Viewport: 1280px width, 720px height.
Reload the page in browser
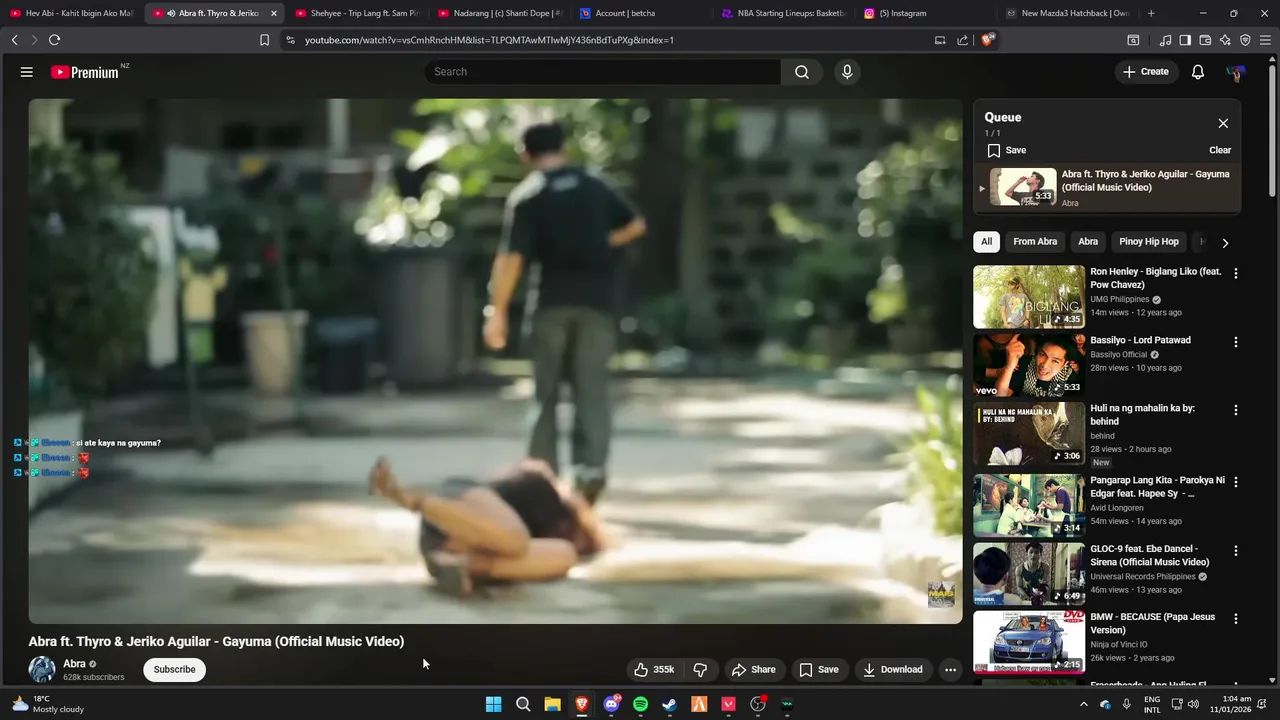click(x=54, y=40)
